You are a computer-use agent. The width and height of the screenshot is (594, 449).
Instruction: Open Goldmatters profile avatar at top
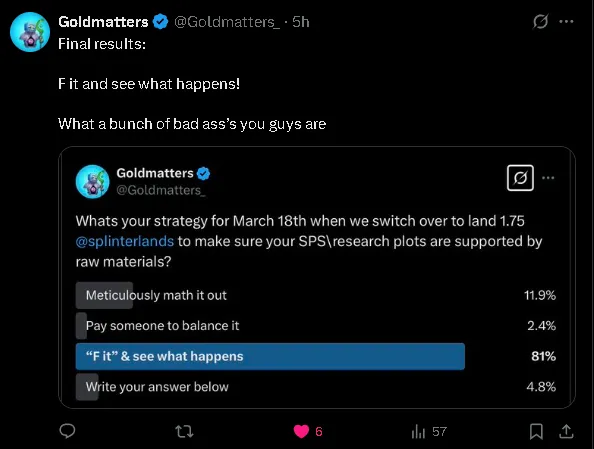30,32
